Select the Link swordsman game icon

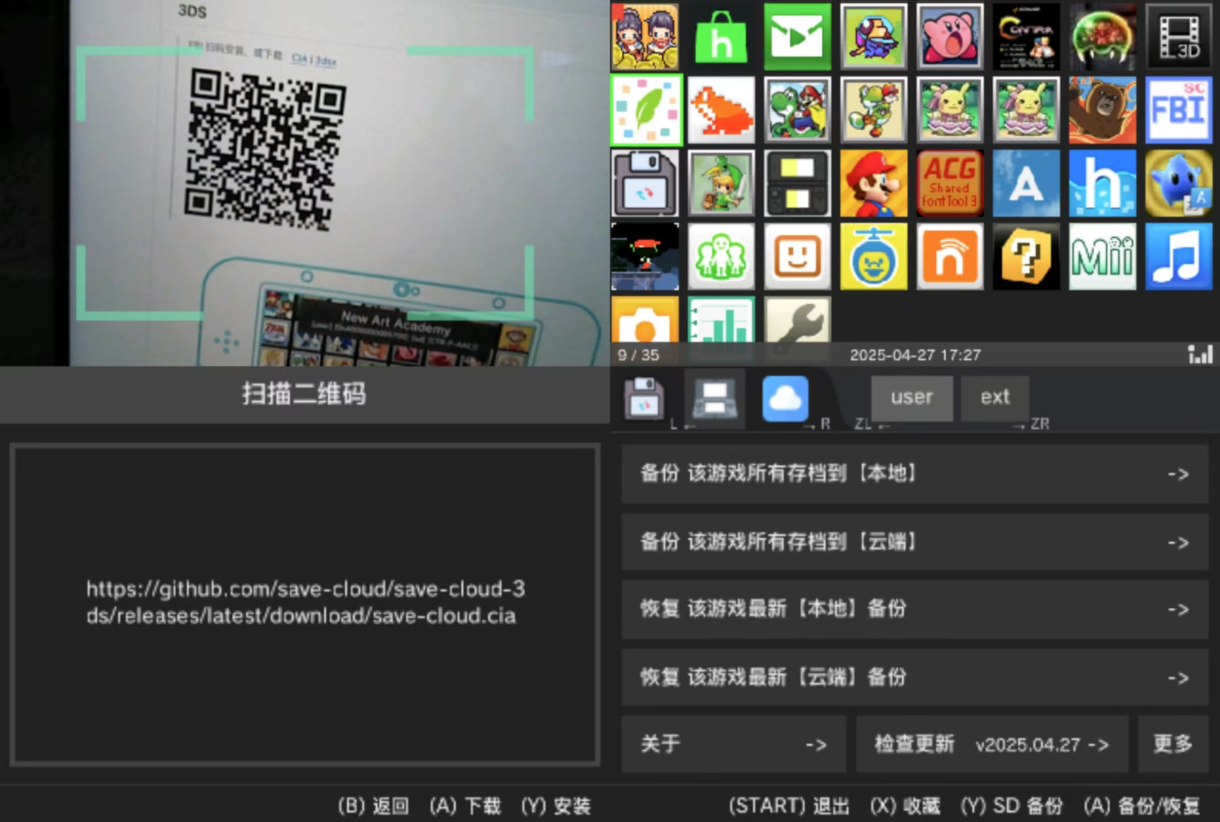pos(721,183)
